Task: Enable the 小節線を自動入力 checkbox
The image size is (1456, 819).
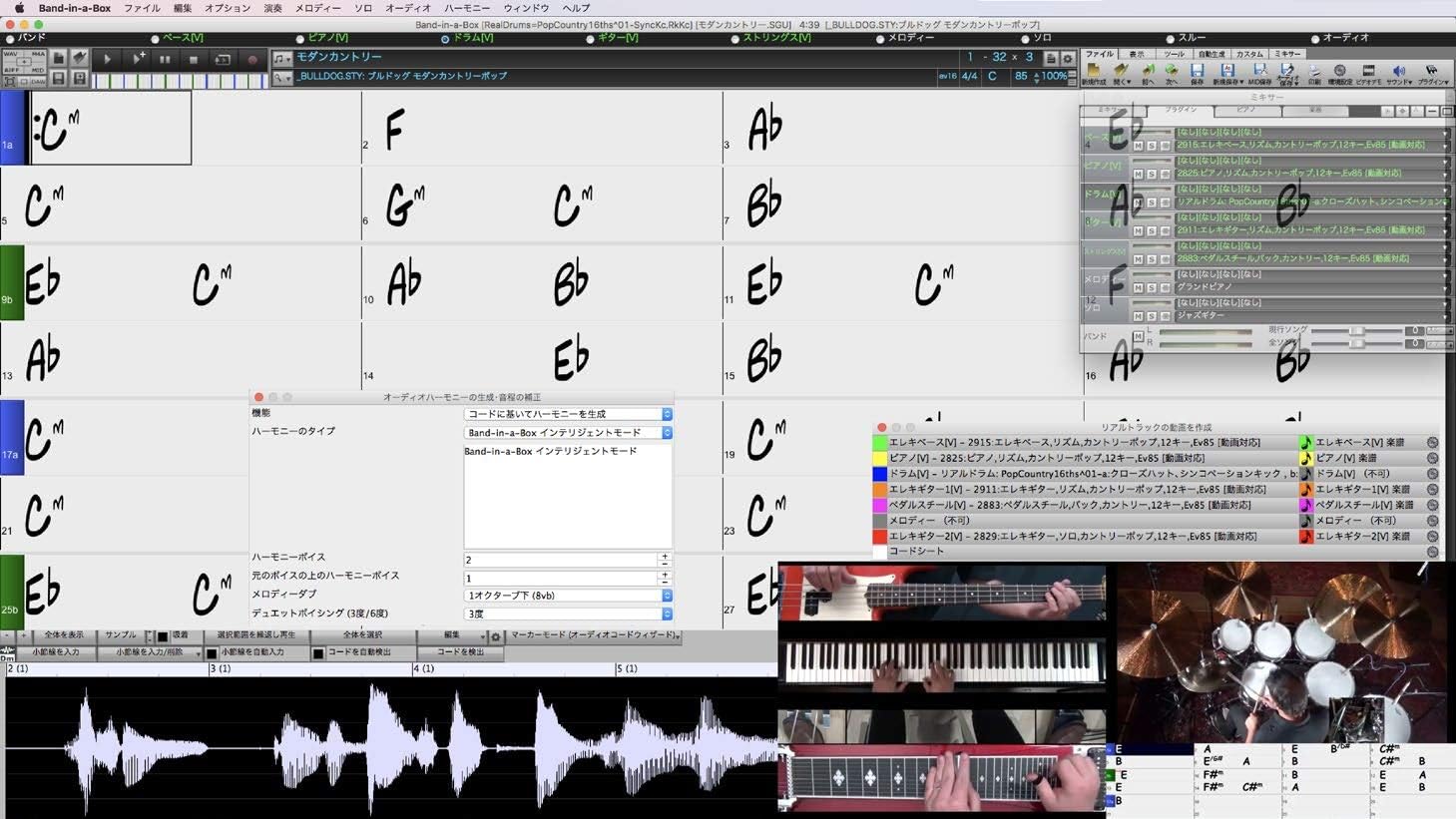Action: [x=212, y=653]
